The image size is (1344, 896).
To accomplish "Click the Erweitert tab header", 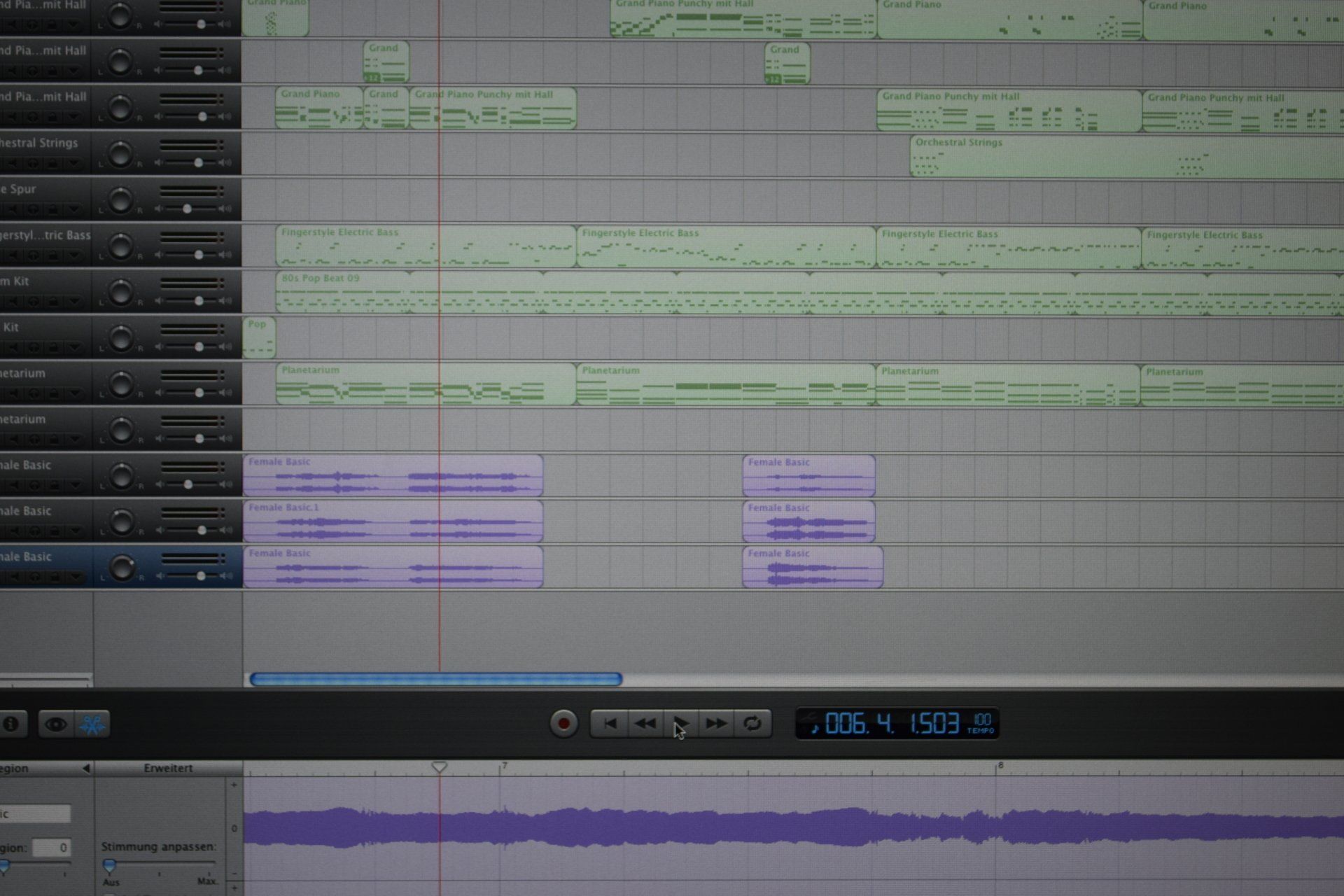I will (x=168, y=769).
